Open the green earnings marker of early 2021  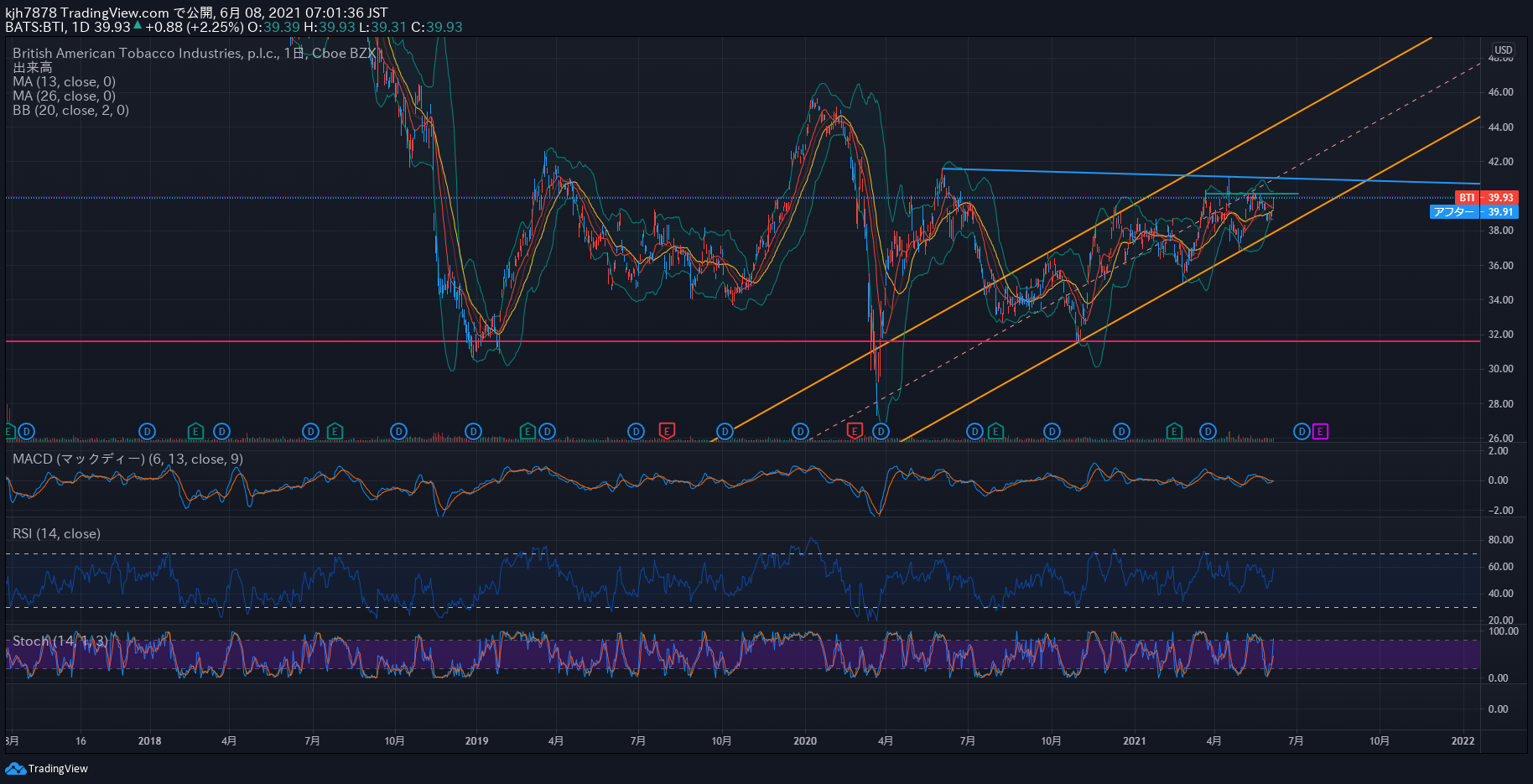point(1174,432)
